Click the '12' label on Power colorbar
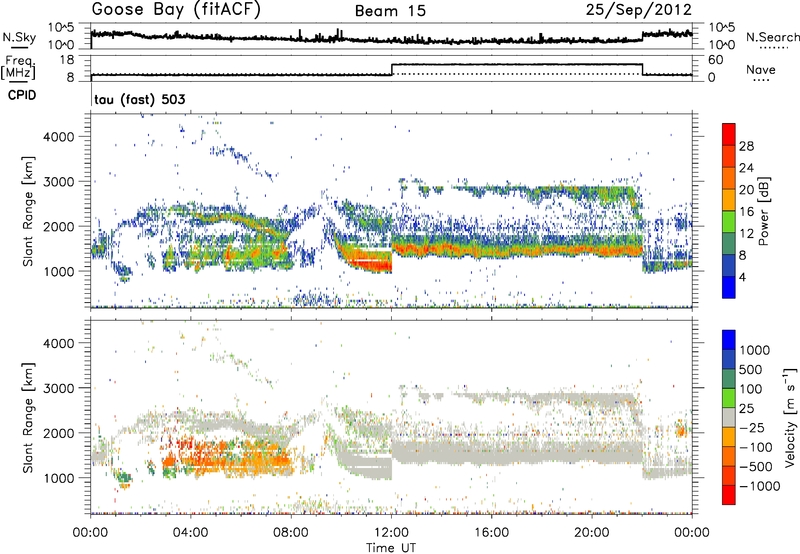The width and height of the screenshot is (800, 554). pos(746,234)
